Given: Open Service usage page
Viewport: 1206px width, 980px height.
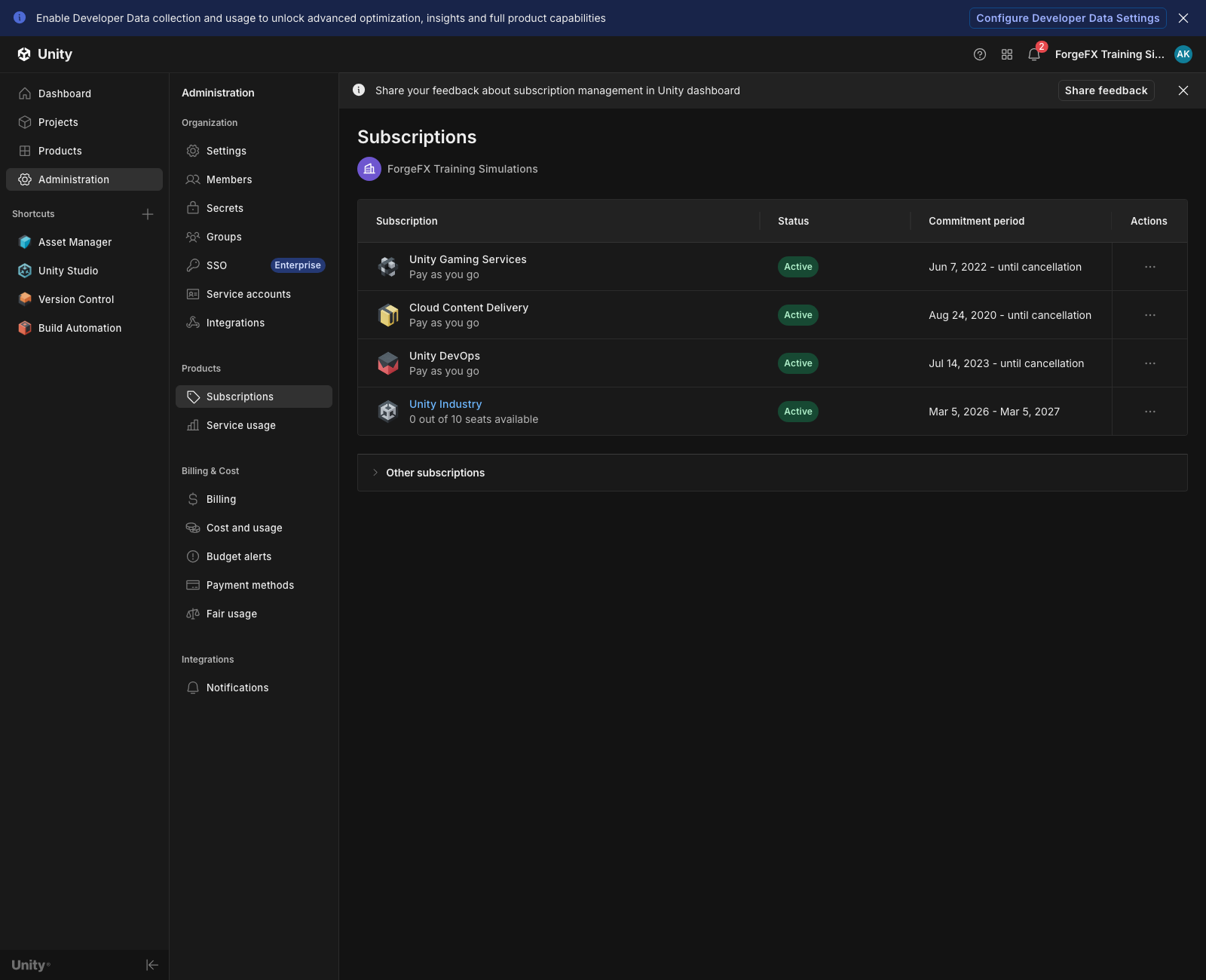Looking at the screenshot, I should click(x=254, y=425).
